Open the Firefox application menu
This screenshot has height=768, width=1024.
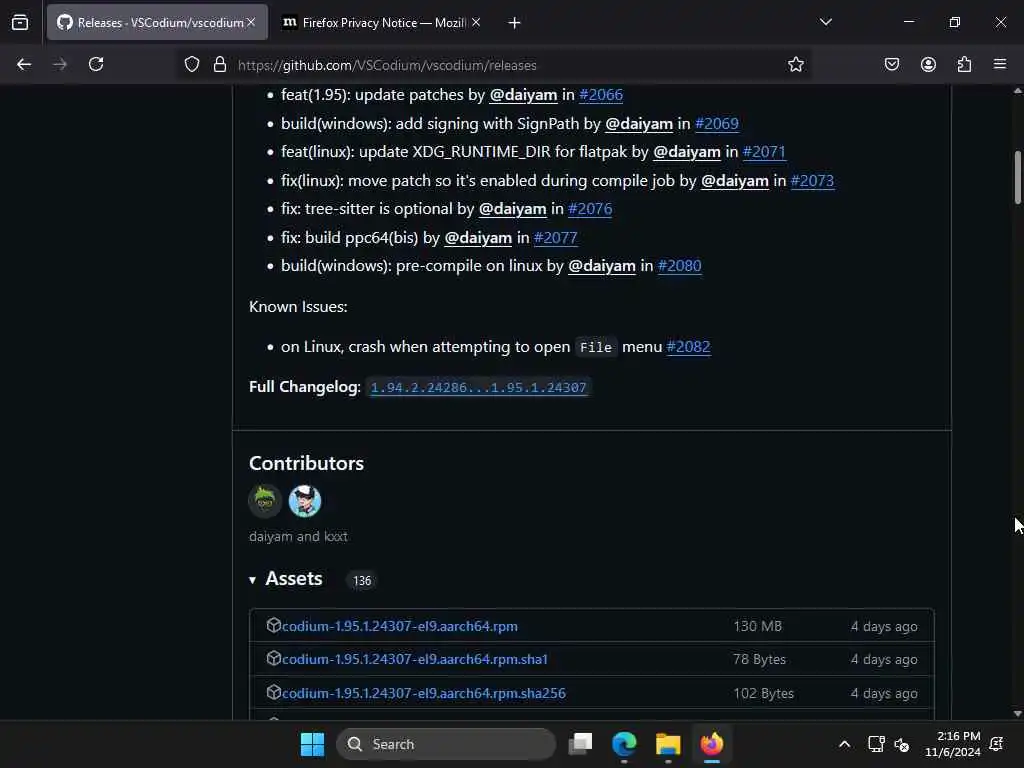tap(1000, 65)
